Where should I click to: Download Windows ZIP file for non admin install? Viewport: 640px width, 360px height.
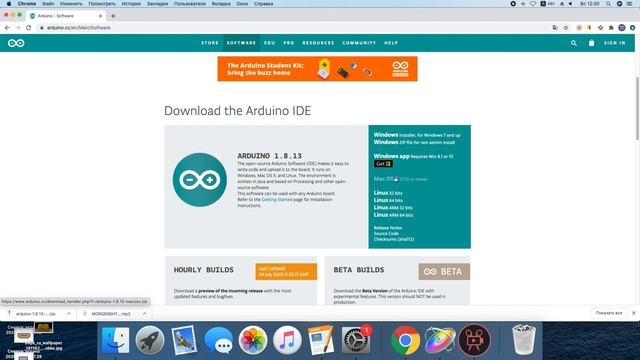[x=414, y=142]
